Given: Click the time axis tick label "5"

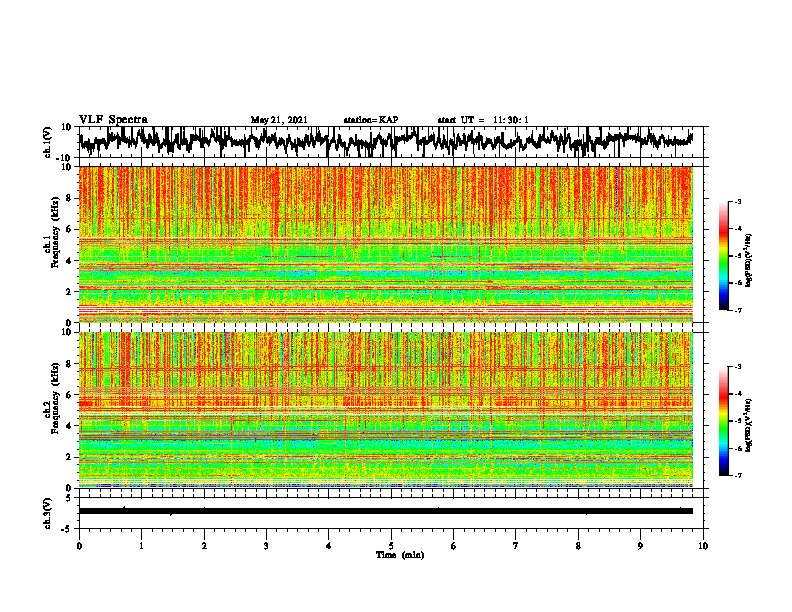Looking at the screenshot, I should point(391,546).
